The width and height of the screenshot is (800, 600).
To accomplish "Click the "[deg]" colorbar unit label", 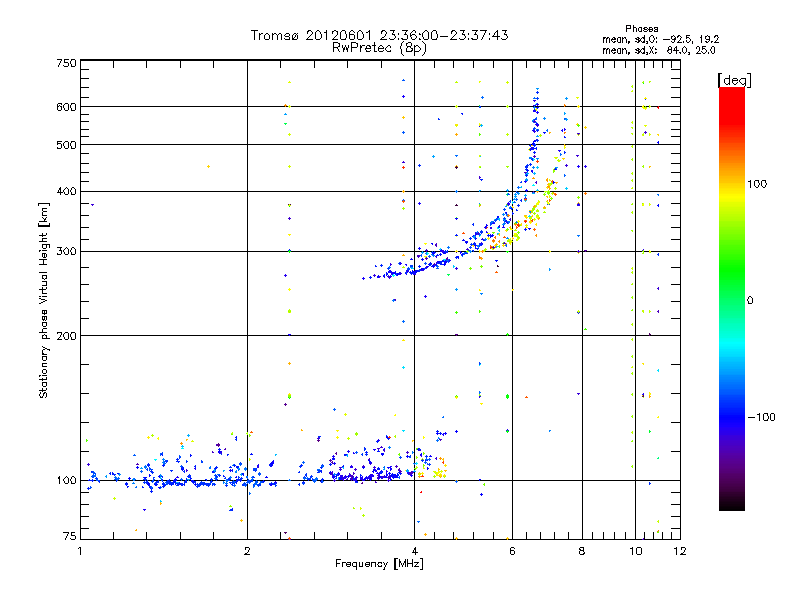I will point(734,80).
